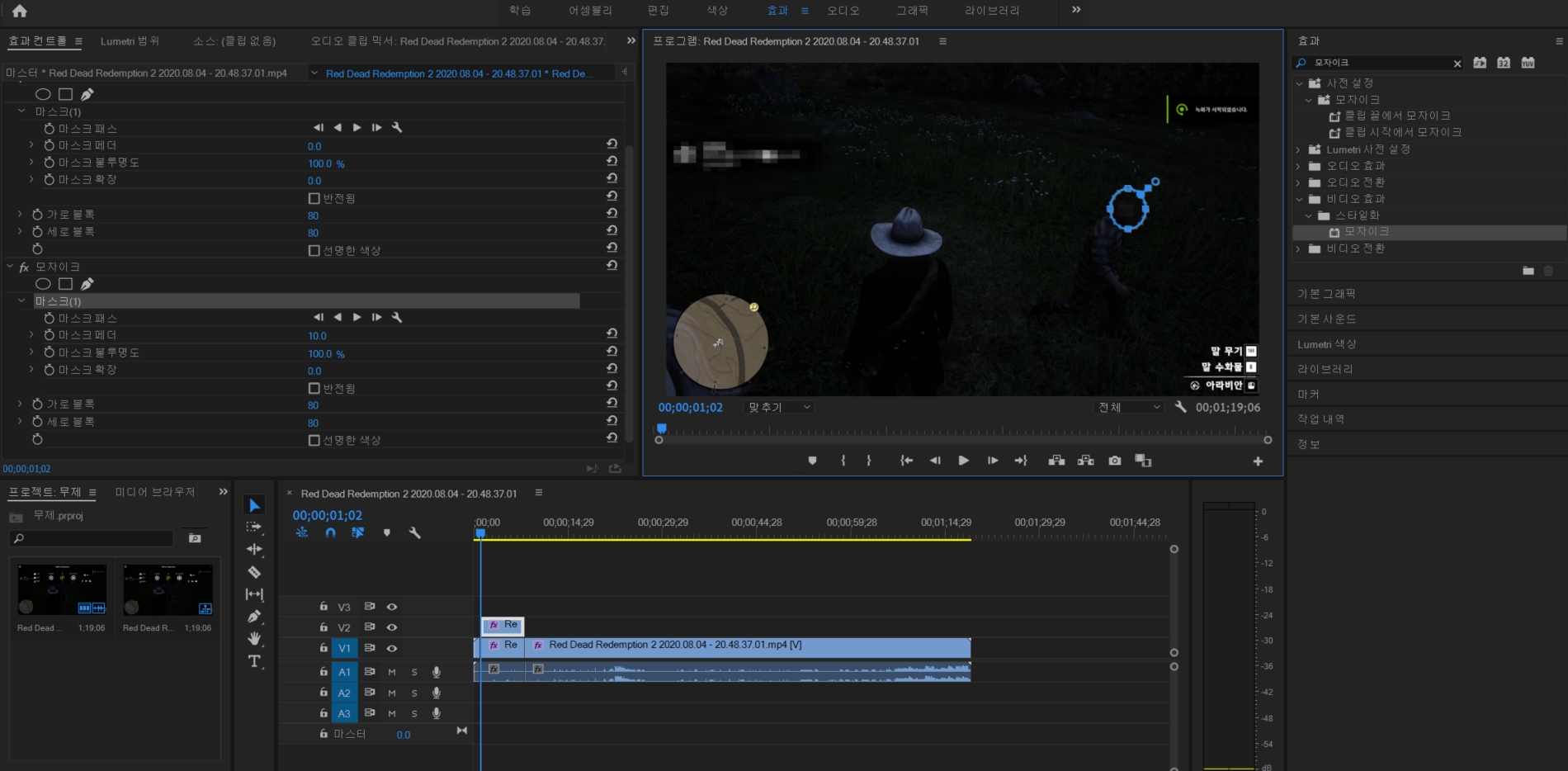This screenshot has width=1568, height=771.
Task: Switch to Assembly workspace tab
Action: pyautogui.click(x=590, y=11)
